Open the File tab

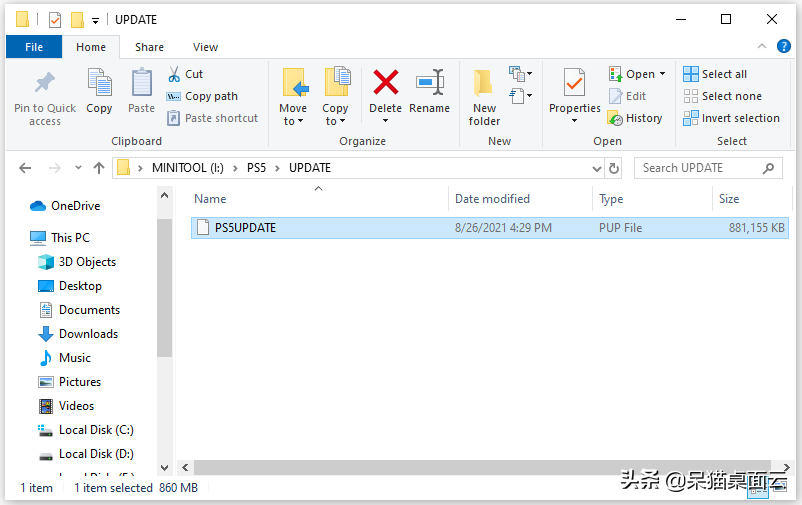34,47
